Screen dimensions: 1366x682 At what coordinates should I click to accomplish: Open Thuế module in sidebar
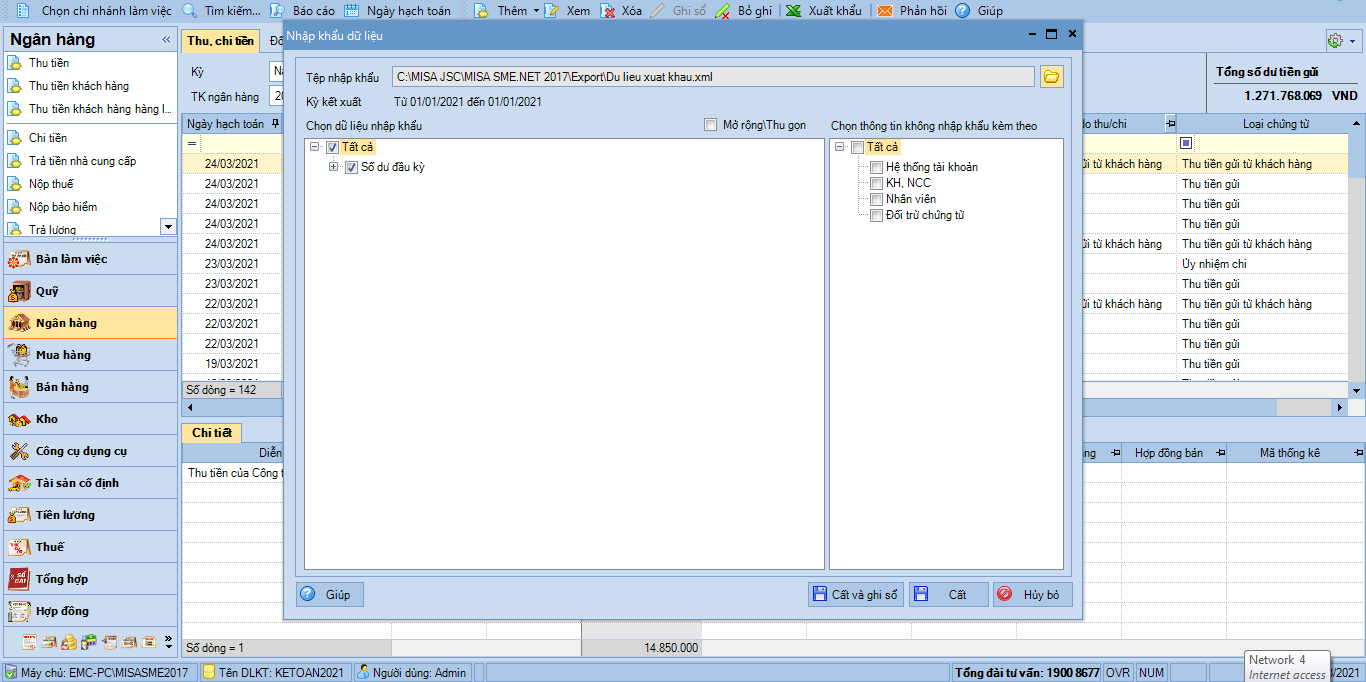point(90,547)
